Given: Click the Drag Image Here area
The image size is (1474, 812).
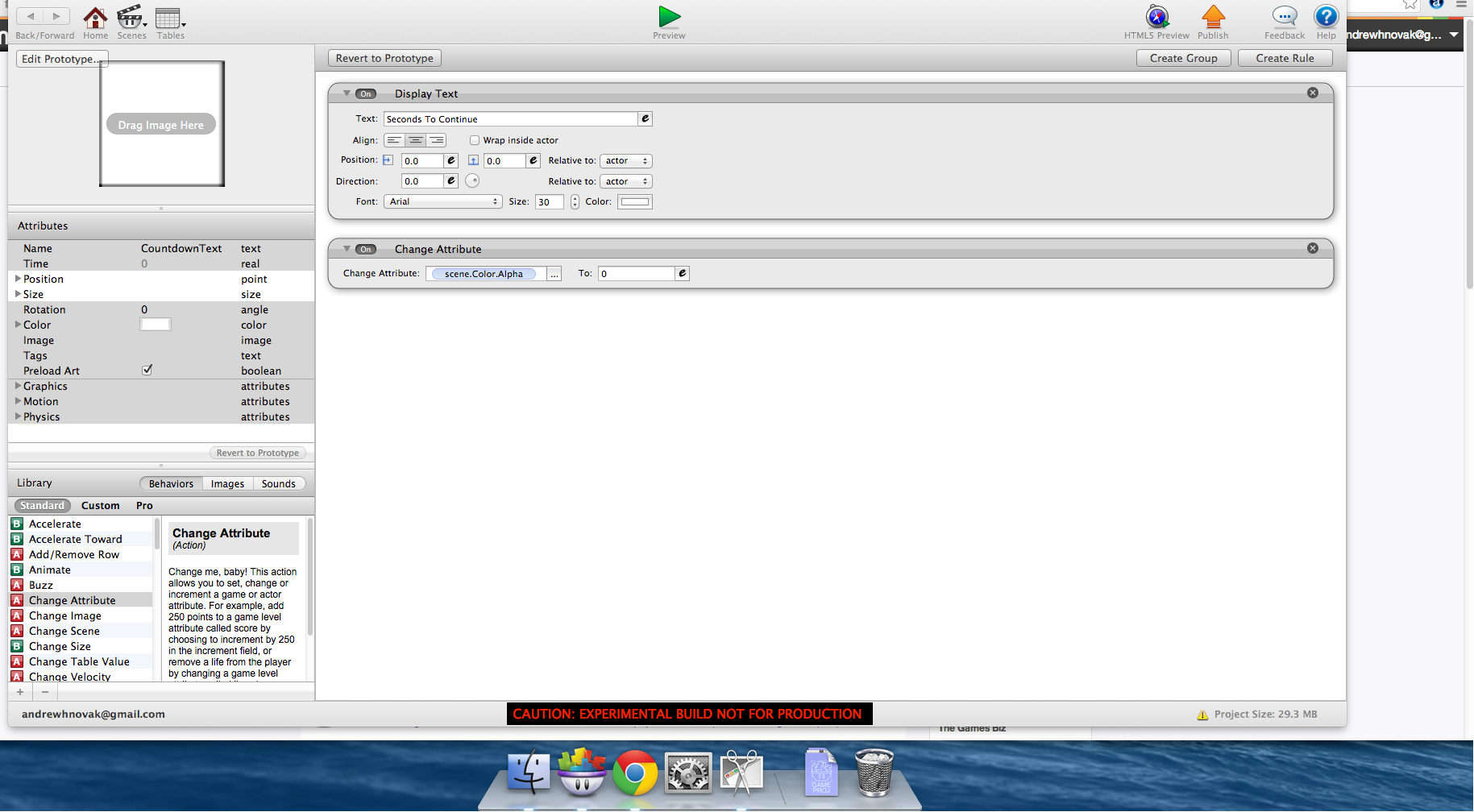Looking at the screenshot, I should [x=161, y=124].
